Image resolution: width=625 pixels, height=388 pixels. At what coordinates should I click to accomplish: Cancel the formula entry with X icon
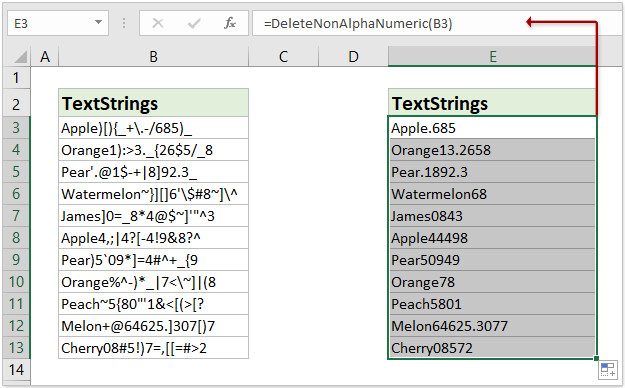point(158,24)
